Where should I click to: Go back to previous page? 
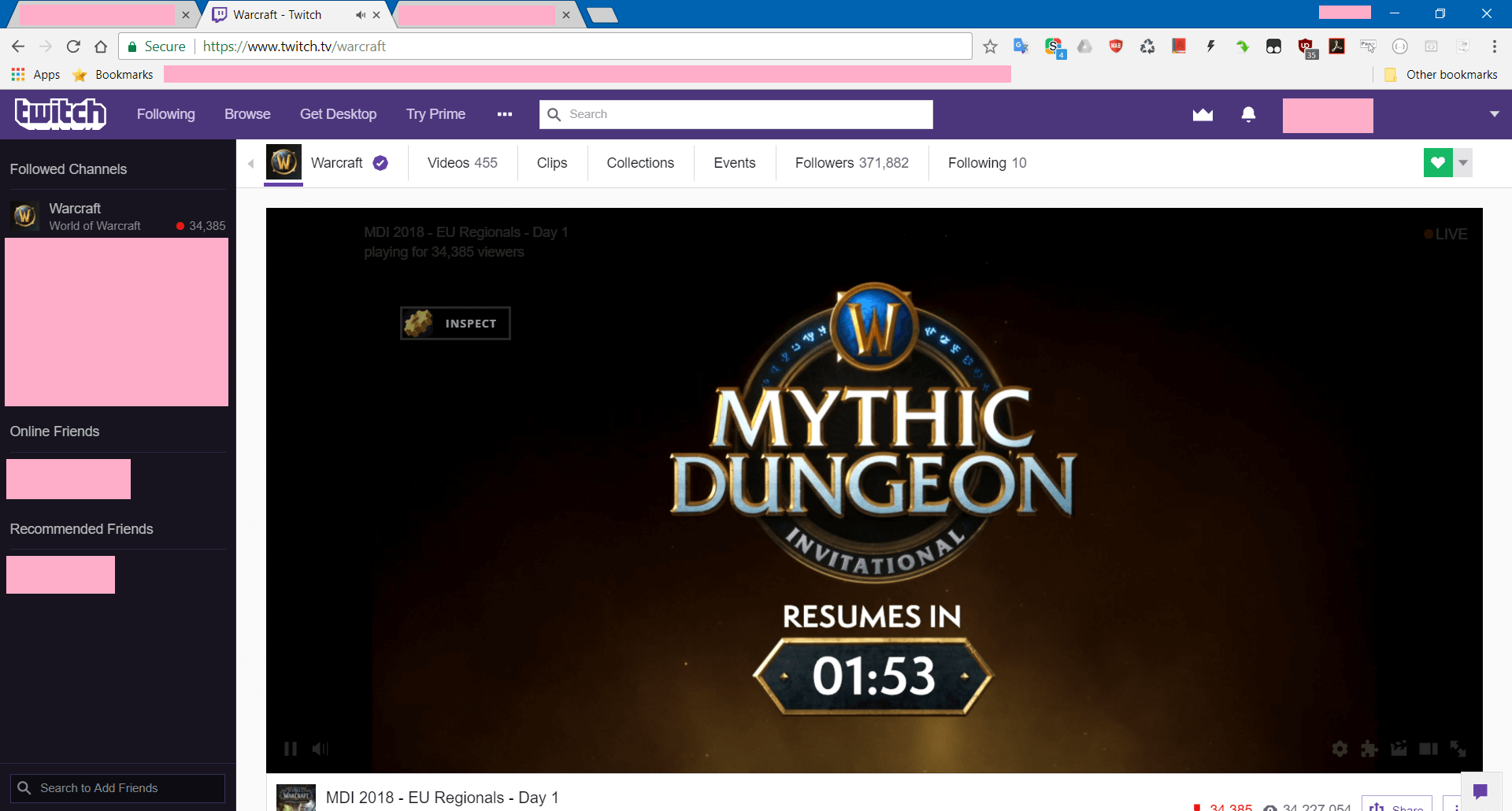click(18, 46)
